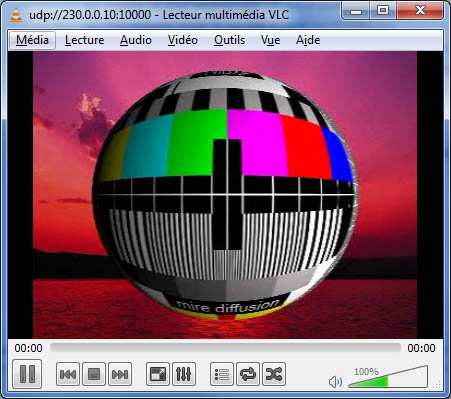Screen dimensions: 451x399
Task: Open the Vidéo menu
Action: coord(183,40)
